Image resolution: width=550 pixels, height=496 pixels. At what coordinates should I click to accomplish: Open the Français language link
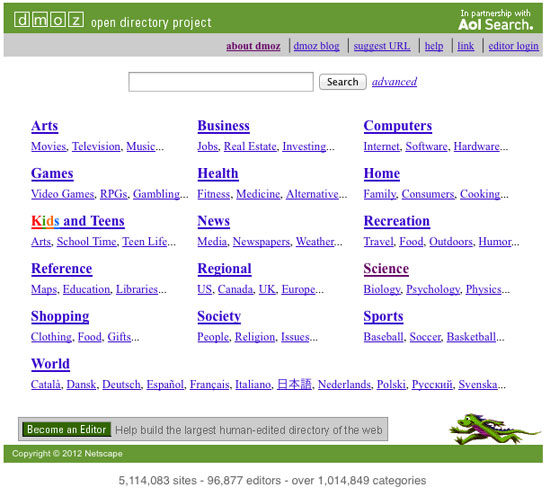pyautogui.click(x=209, y=384)
